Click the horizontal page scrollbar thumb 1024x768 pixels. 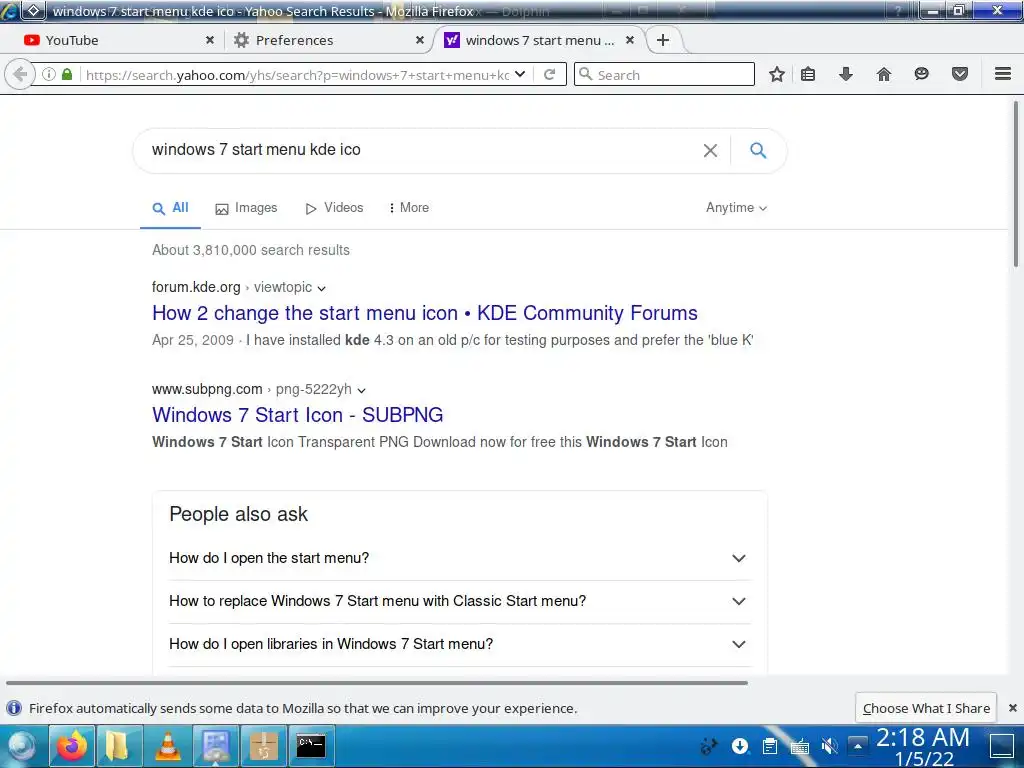pyautogui.click(x=377, y=682)
